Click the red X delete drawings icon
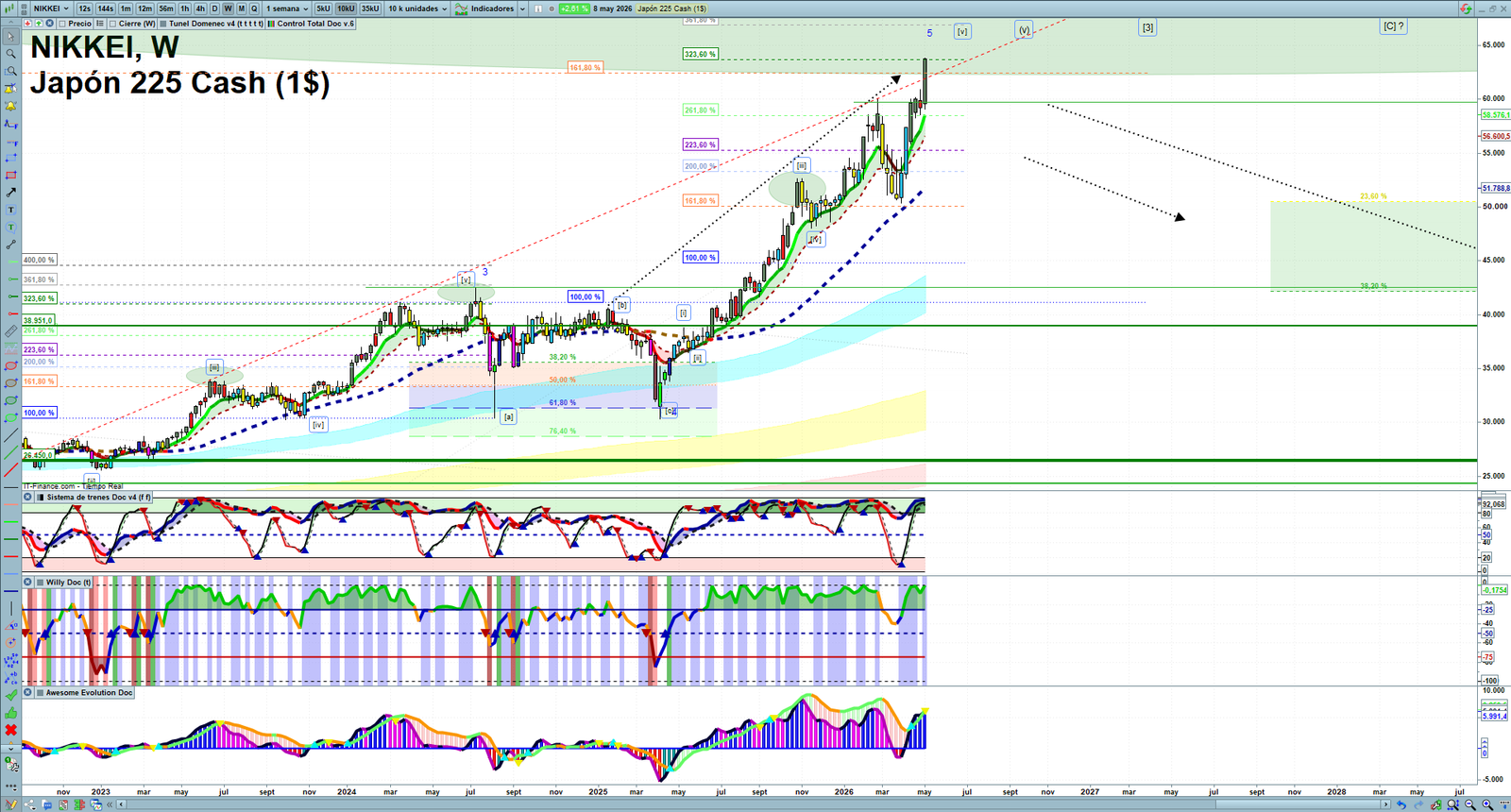Screen dimensions: 1511x812 [x=10, y=730]
